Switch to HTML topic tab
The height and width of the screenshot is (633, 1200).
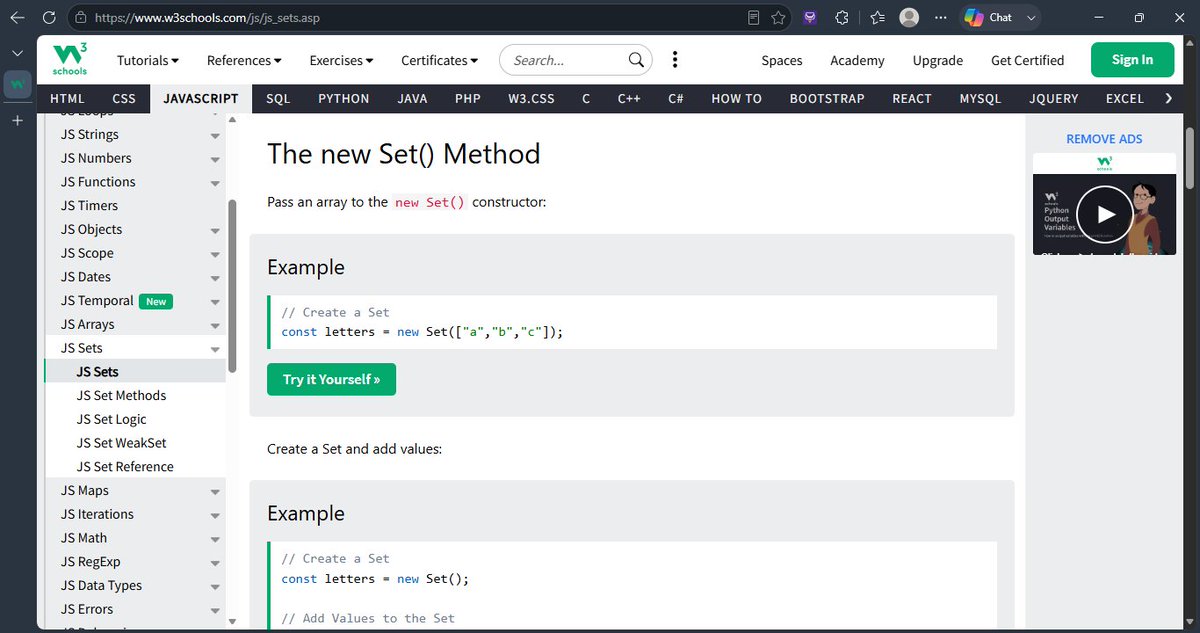(x=67, y=98)
